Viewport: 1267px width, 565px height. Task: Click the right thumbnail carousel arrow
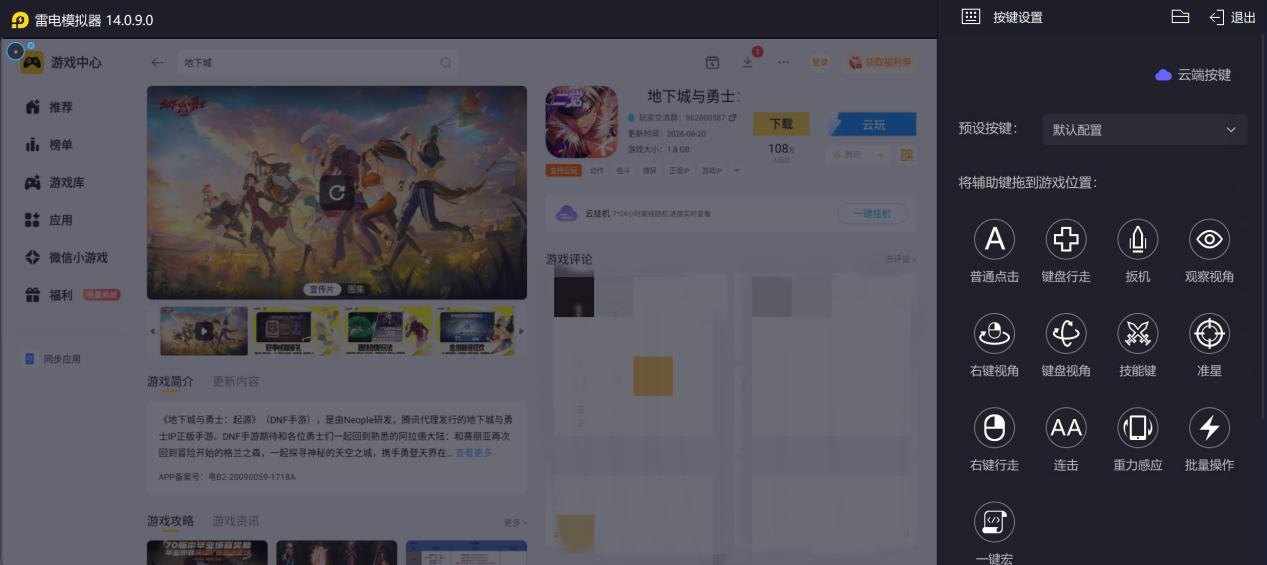click(520, 332)
